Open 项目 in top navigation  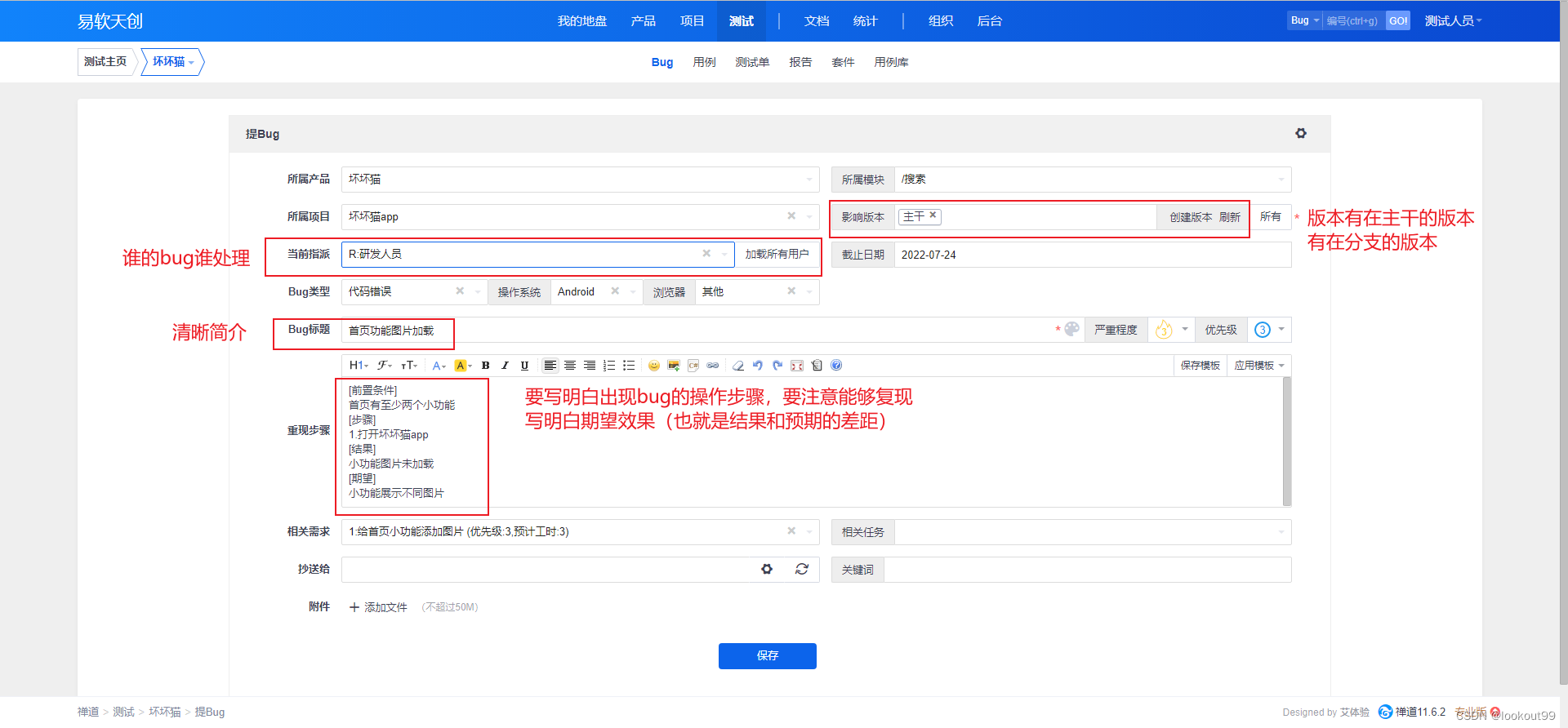coord(693,21)
